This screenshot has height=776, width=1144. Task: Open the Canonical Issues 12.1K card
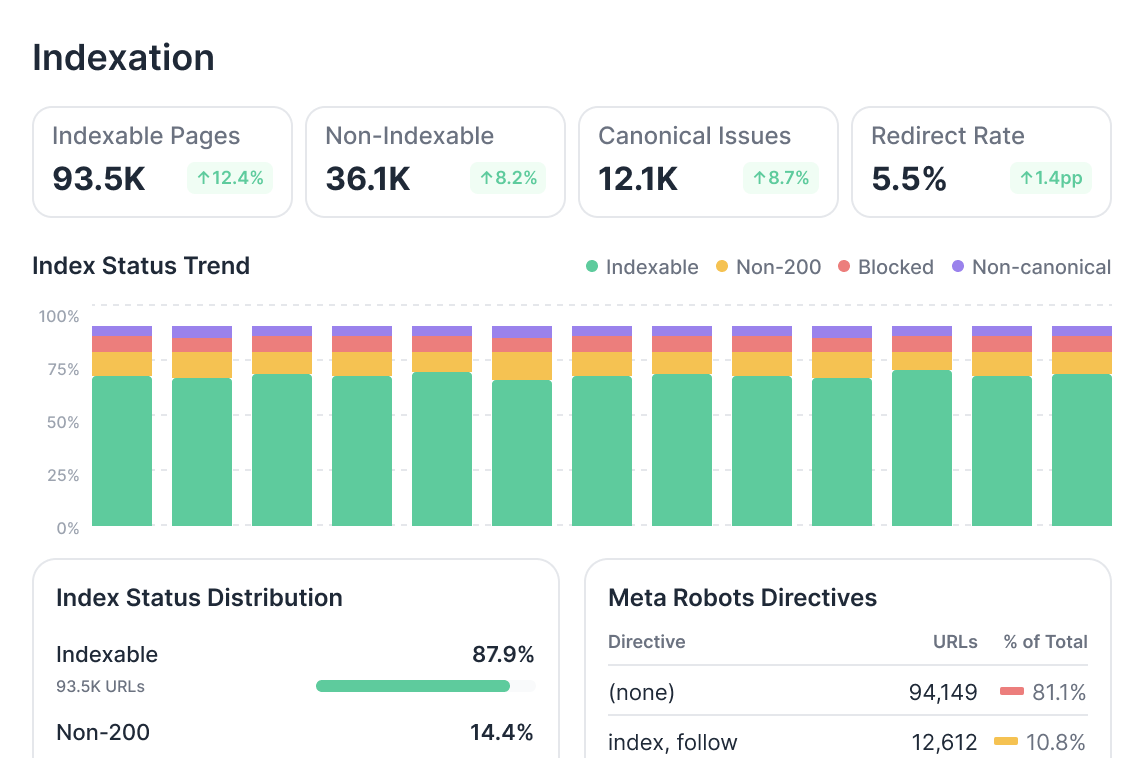click(708, 162)
